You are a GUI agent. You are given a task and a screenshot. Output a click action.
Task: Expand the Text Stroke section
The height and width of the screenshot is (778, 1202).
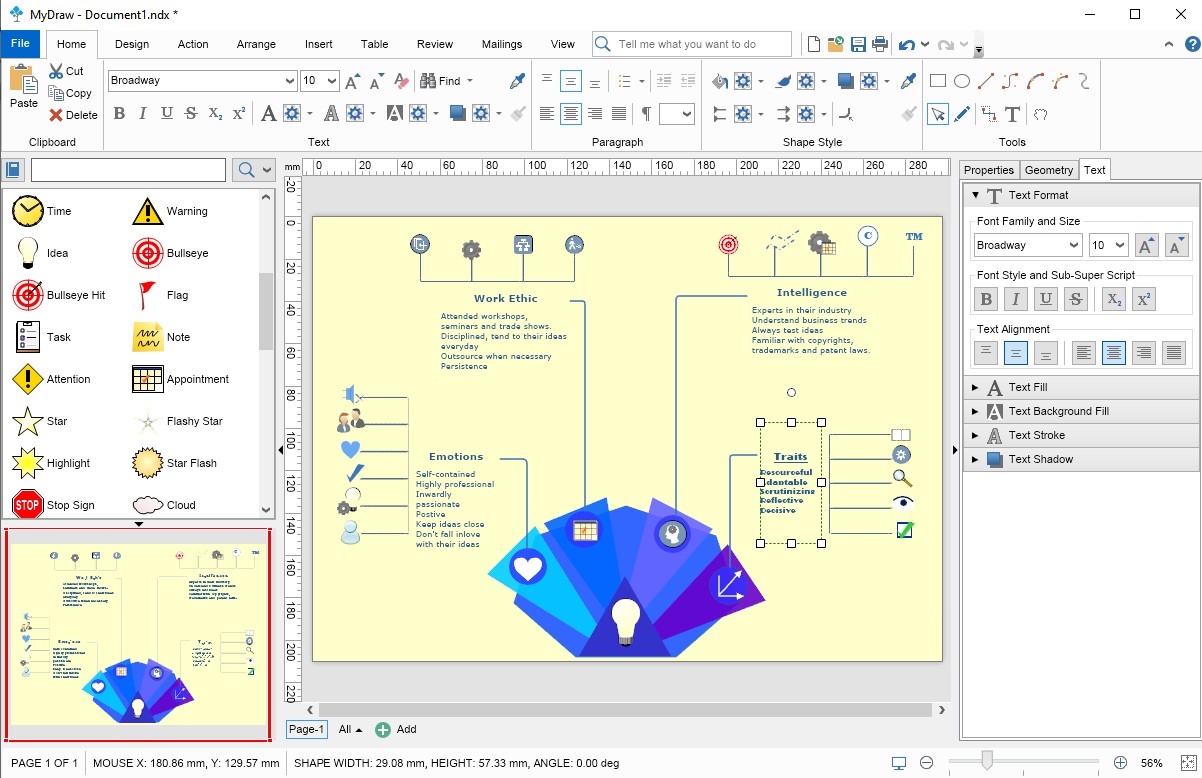(1079, 435)
